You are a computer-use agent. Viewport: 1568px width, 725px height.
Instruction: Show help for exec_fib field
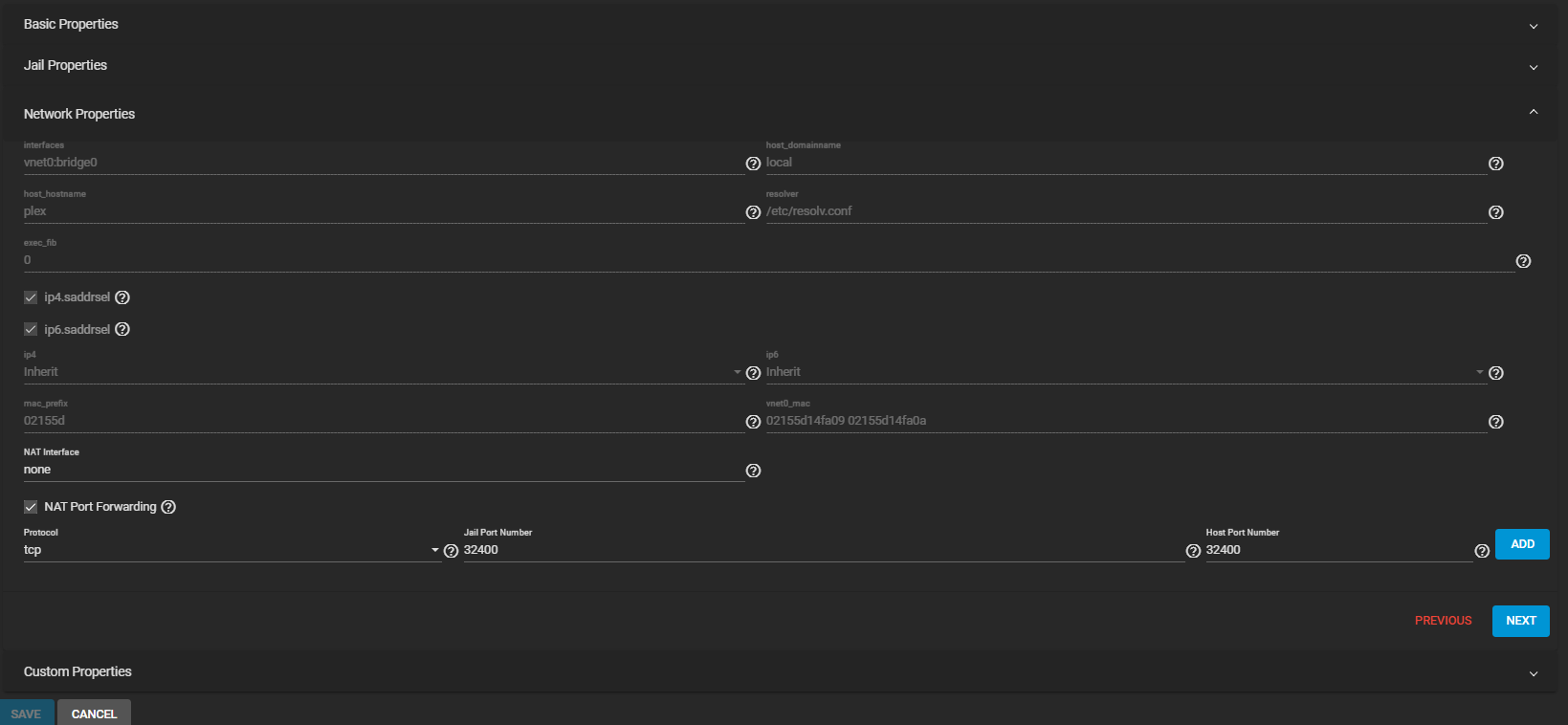1523,261
